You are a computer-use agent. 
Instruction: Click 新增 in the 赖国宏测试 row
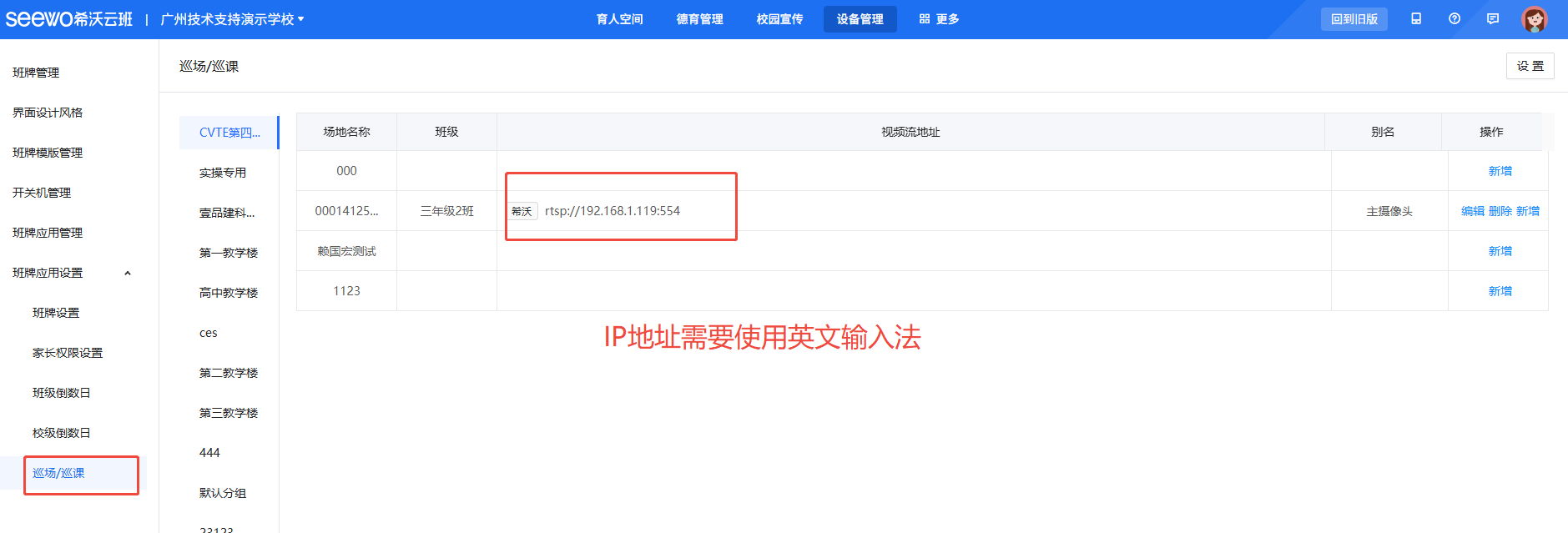click(1500, 251)
